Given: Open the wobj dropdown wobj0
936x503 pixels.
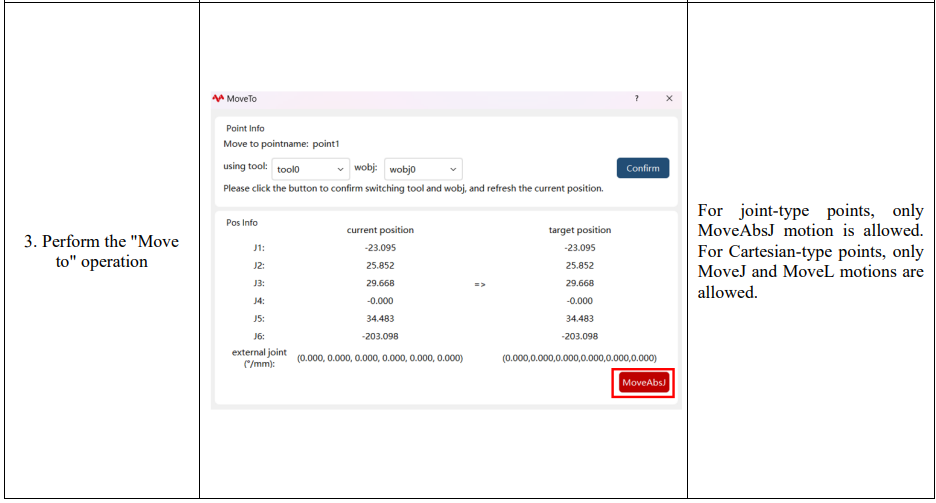Looking at the screenshot, I should [x=423, y=169].
